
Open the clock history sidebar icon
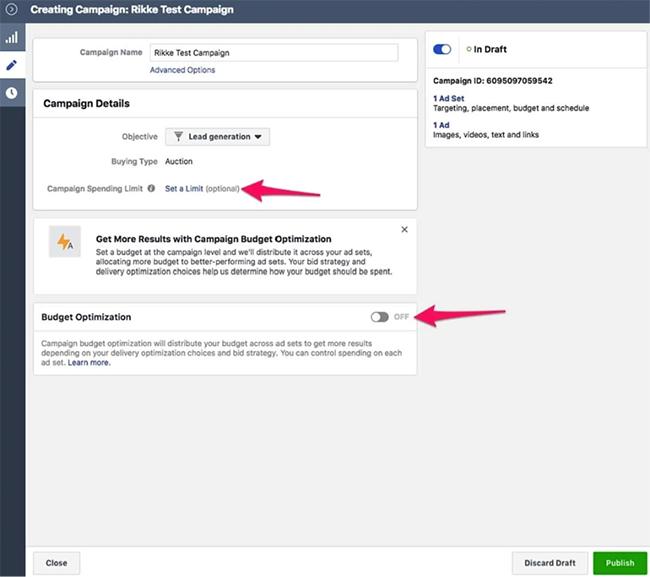pos(12,92)
